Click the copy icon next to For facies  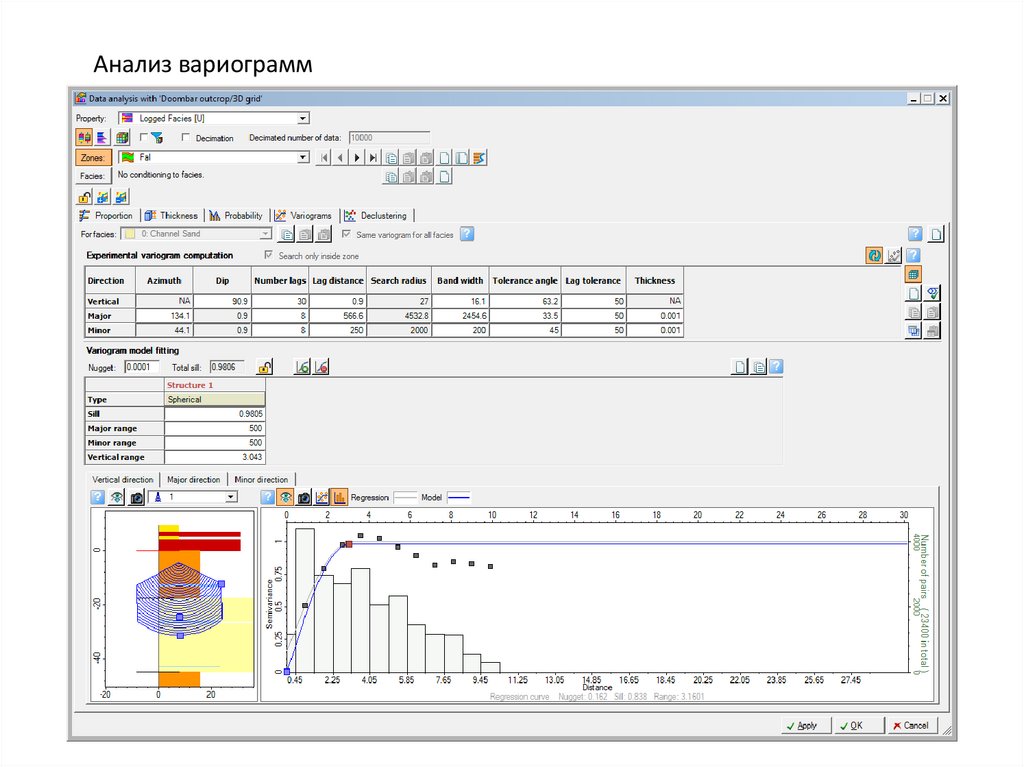tap(287, 234)
